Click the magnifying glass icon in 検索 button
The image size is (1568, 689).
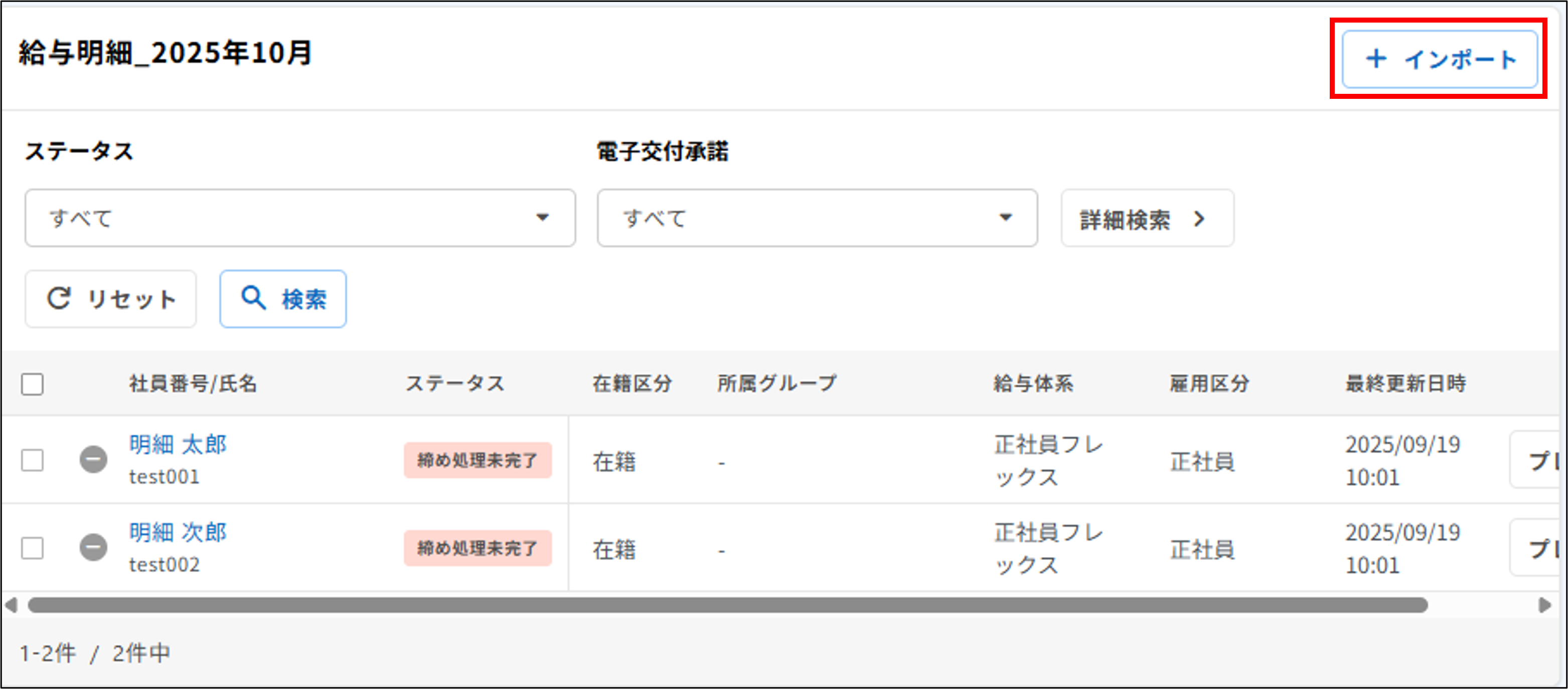point(254,299)
